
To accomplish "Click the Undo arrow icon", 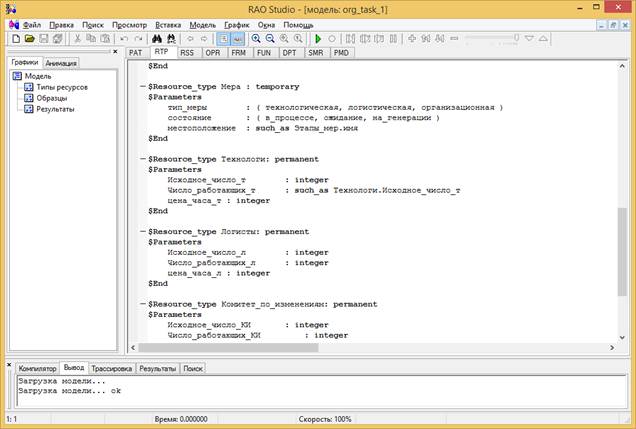I will coord(124,39).
